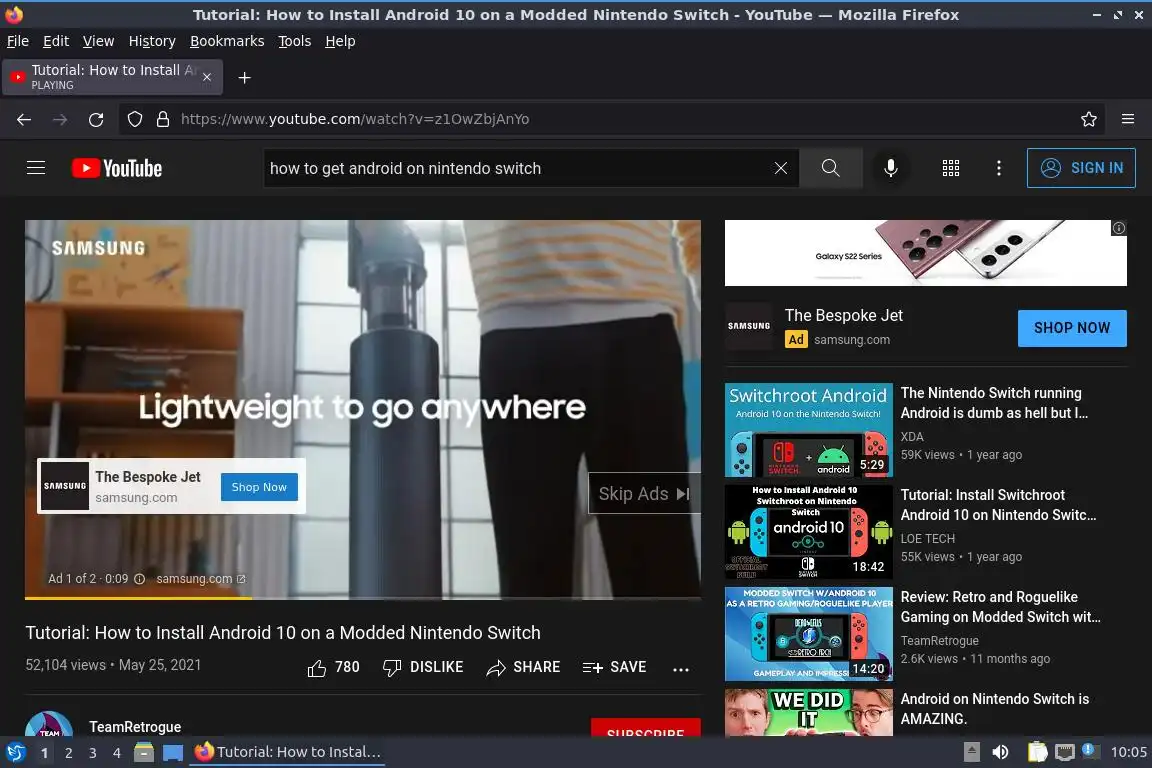Click the SUBSCRIBE button
The image size is (1152, 768).
click(646, 728)
